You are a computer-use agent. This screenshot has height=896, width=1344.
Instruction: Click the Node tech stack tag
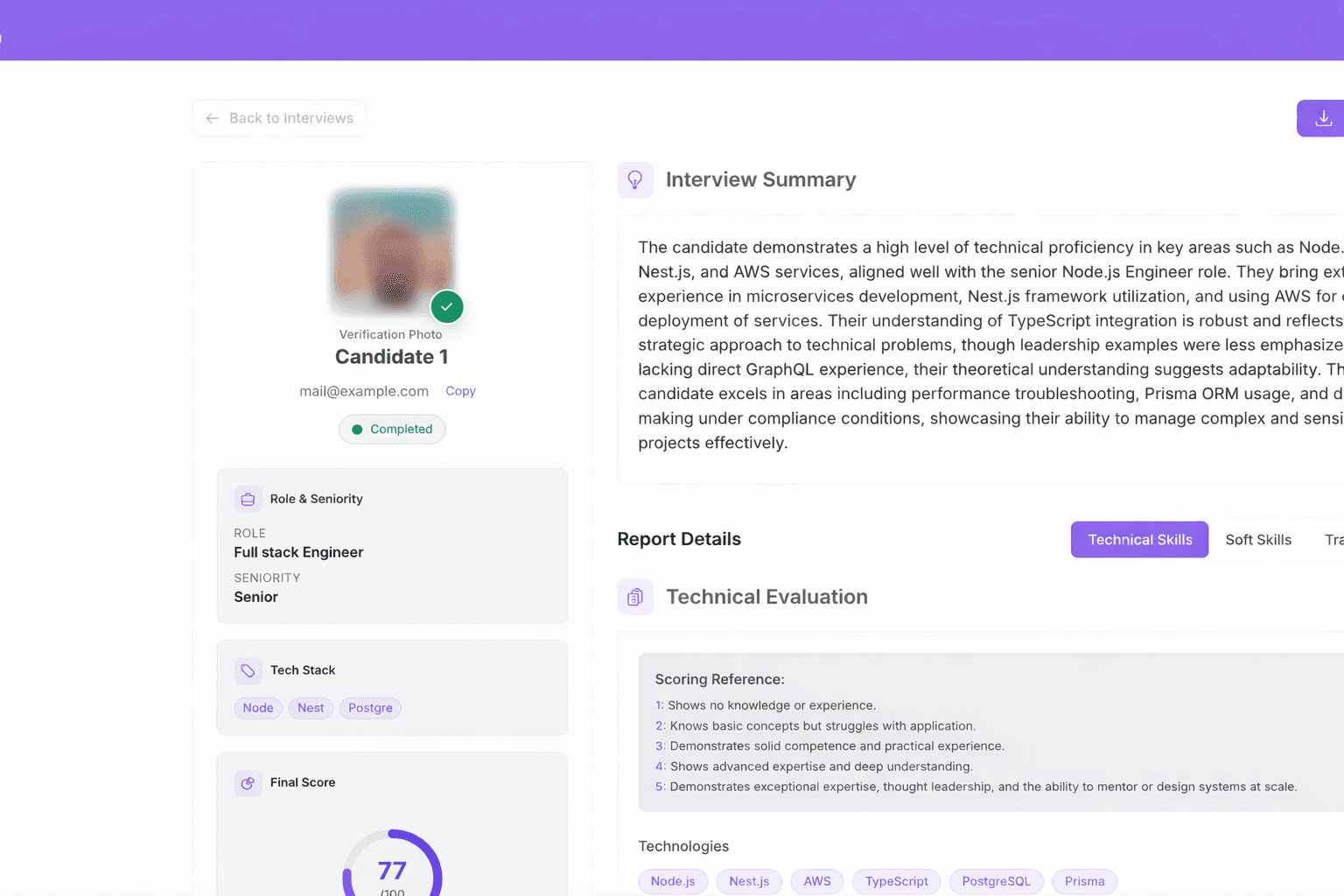(x=258, y=708)
